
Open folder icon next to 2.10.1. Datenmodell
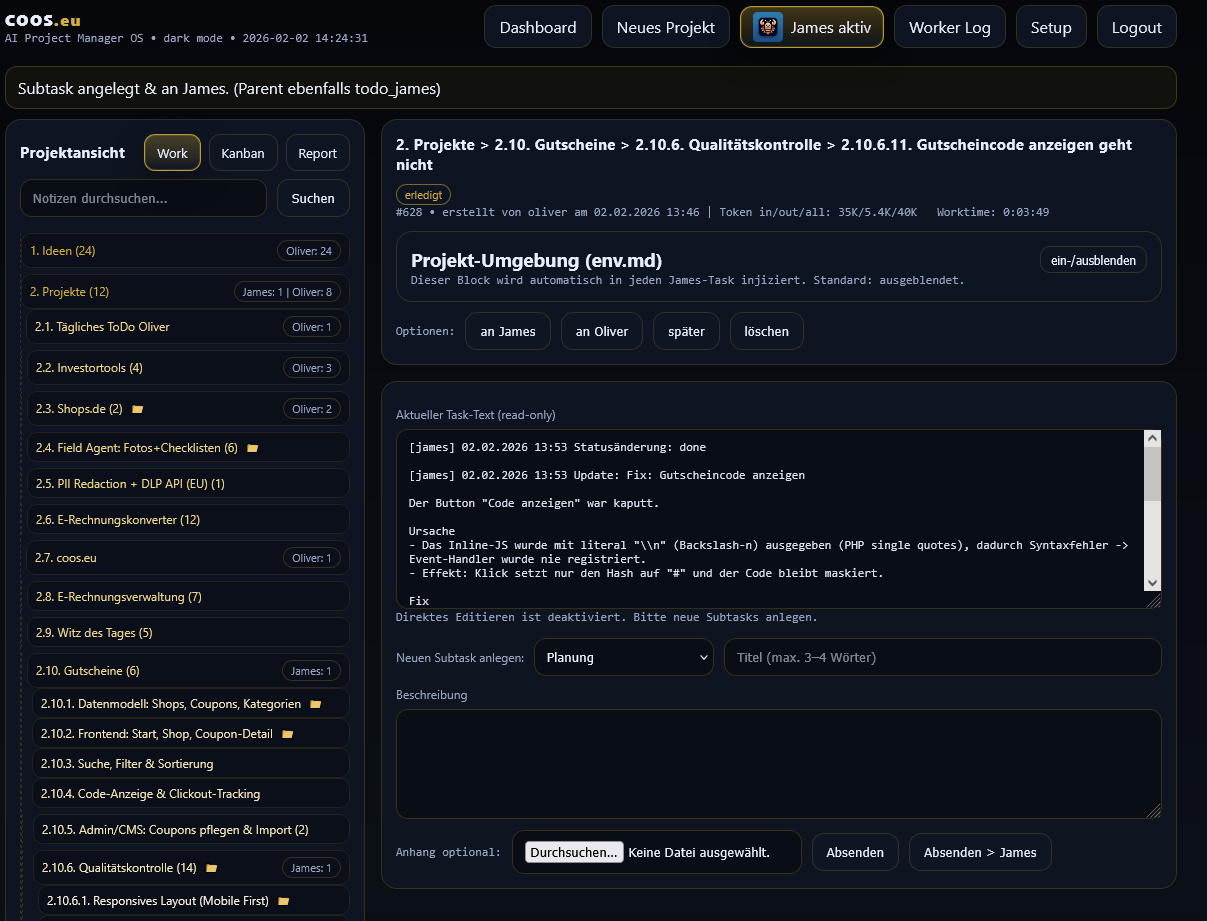point(316,703)
